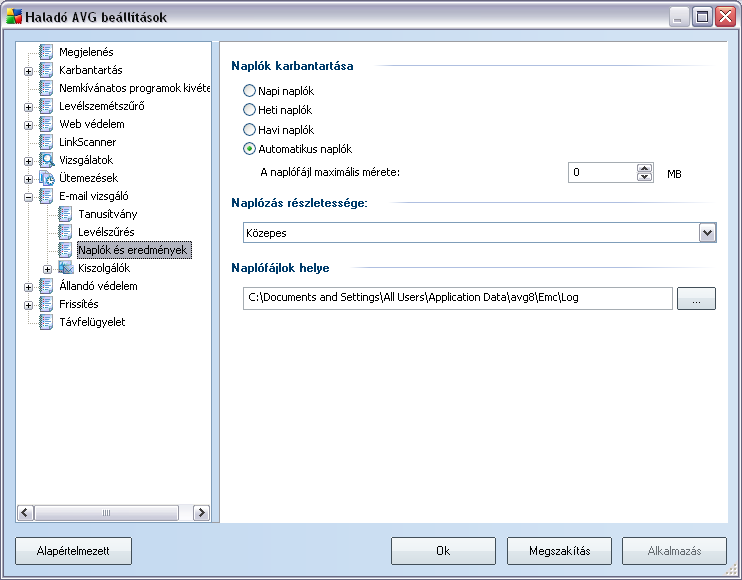Click the Állandó védelem page icon
The height and width of the screenshot is (580, 742).
[x=46, y=286]
